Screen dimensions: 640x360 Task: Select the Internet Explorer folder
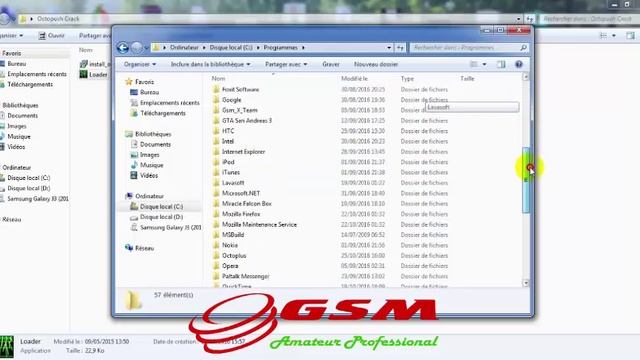(243, 152)
